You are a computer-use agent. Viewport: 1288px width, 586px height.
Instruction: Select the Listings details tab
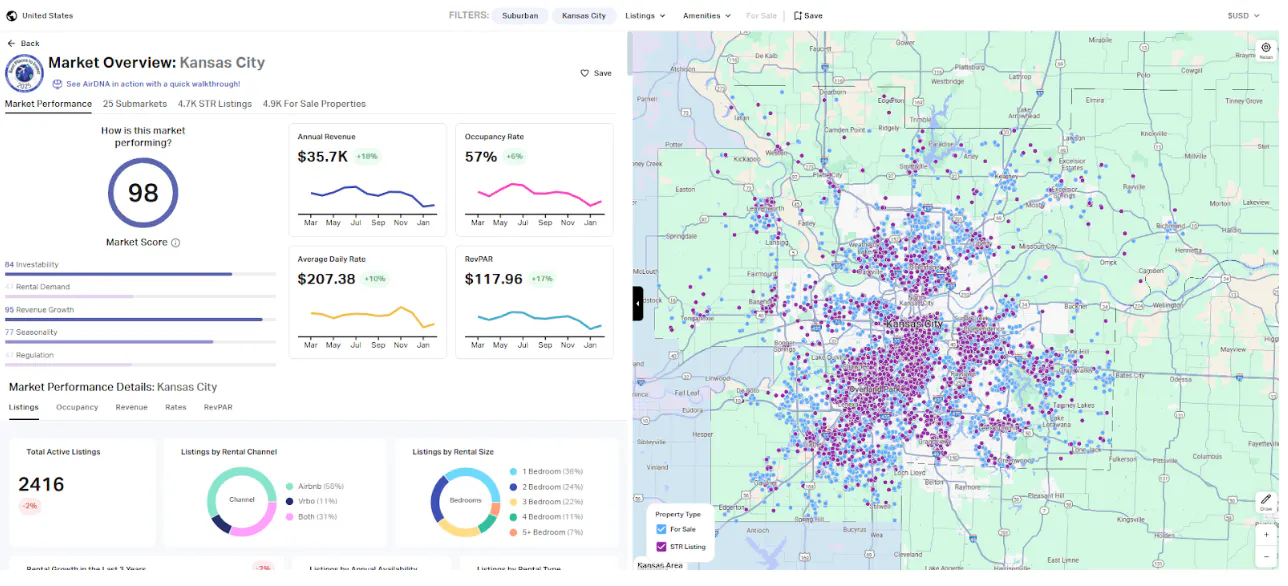(x=24, y=408)
